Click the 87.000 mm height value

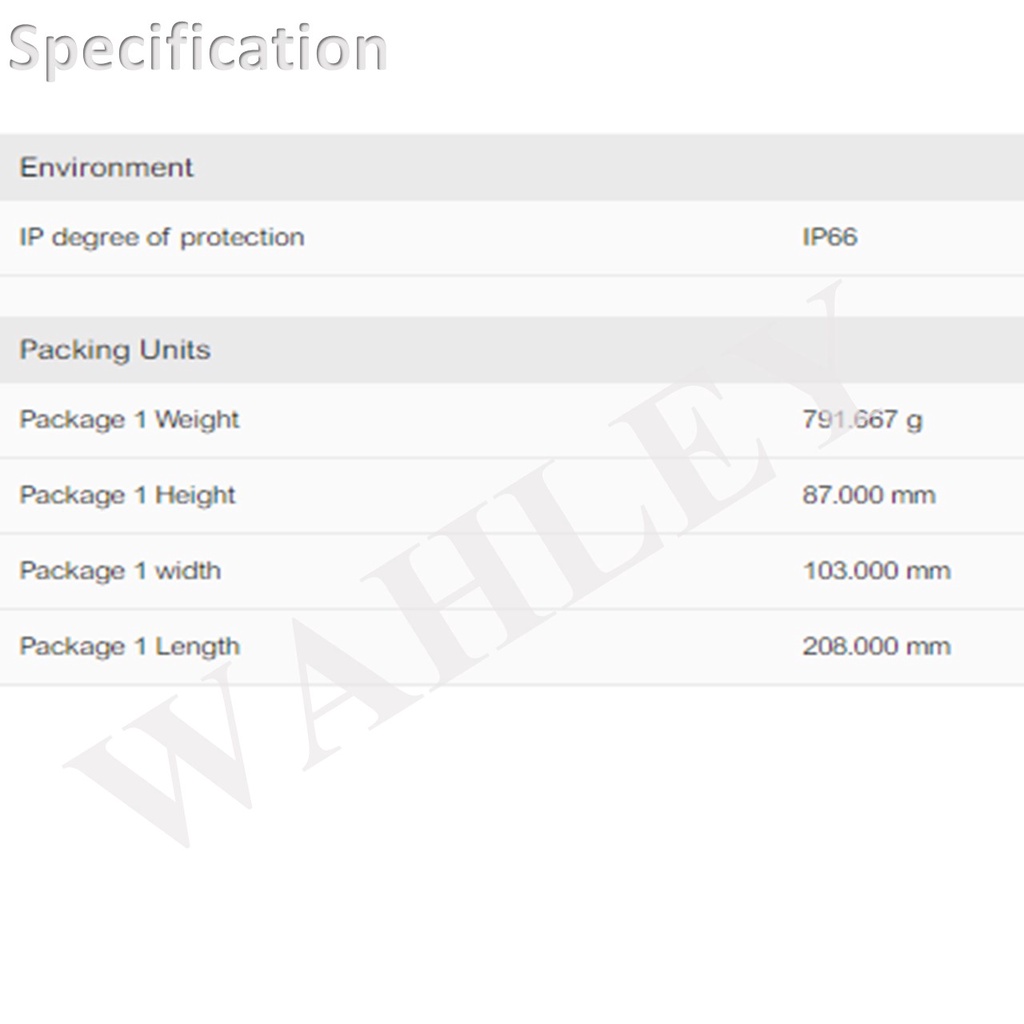pyautogui.click(x=868, y=495)
